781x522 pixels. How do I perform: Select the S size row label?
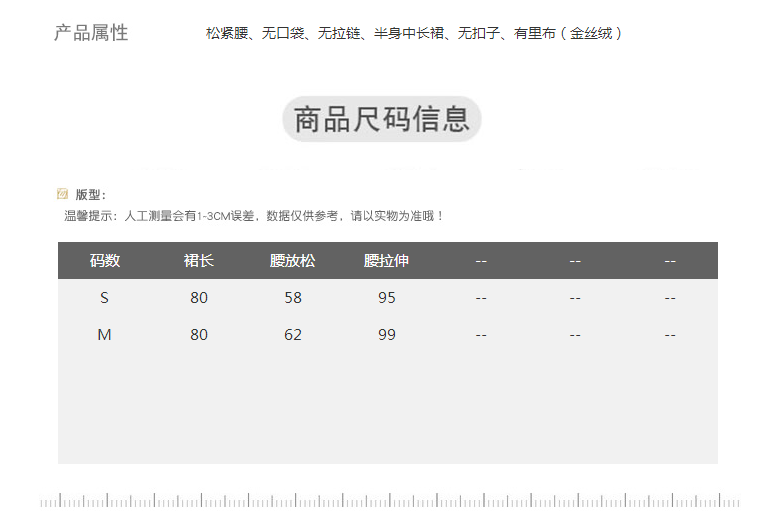[104, 298]
